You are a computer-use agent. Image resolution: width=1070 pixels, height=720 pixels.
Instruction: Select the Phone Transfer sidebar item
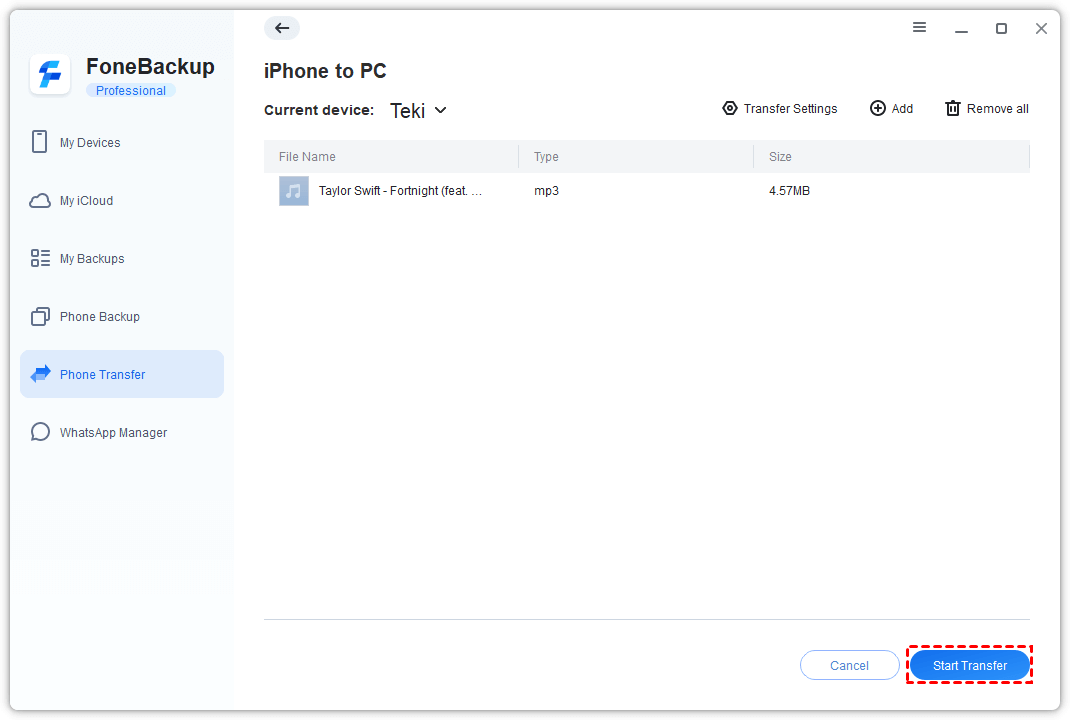(x=102, y=375)
